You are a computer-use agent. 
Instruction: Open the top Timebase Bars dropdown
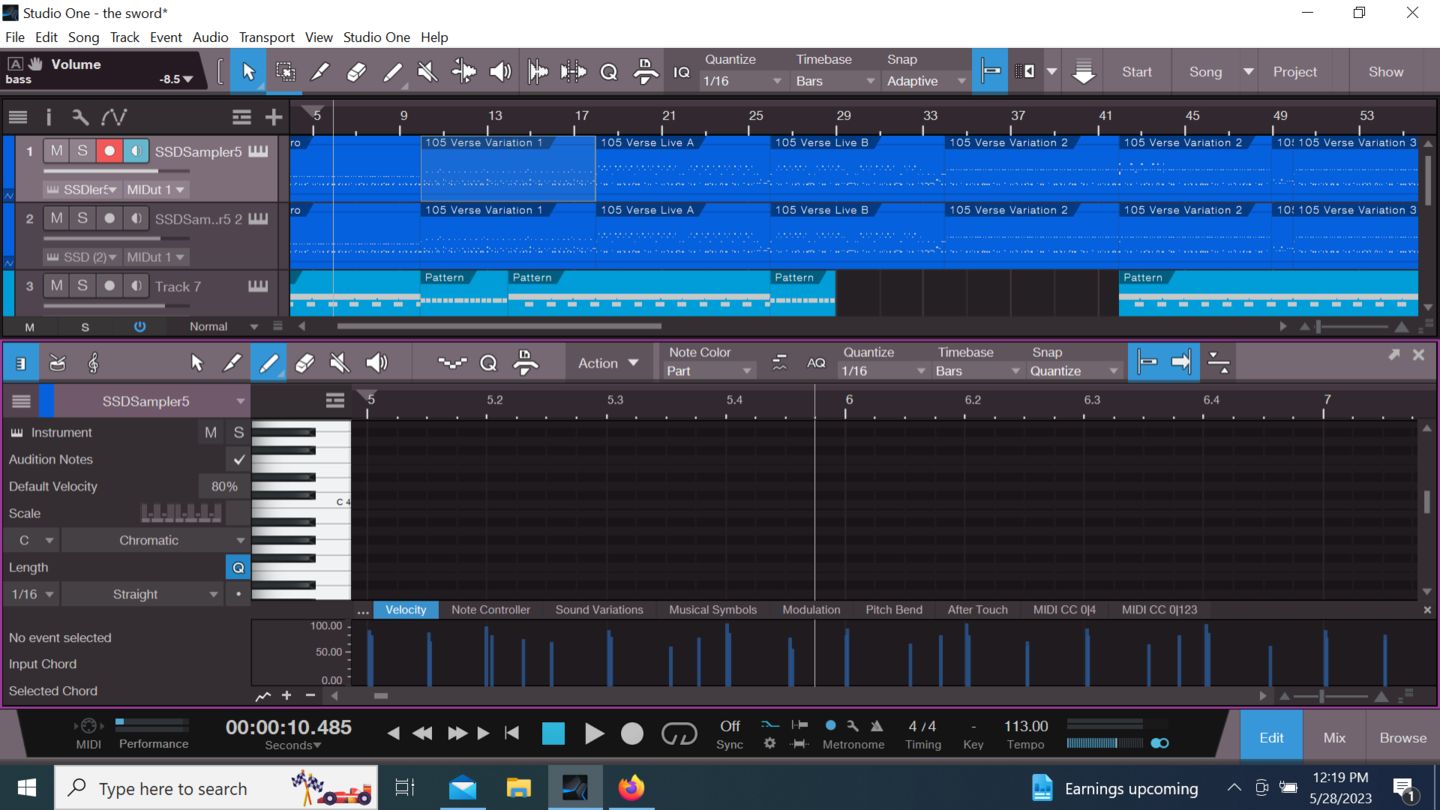pos(834,81)
